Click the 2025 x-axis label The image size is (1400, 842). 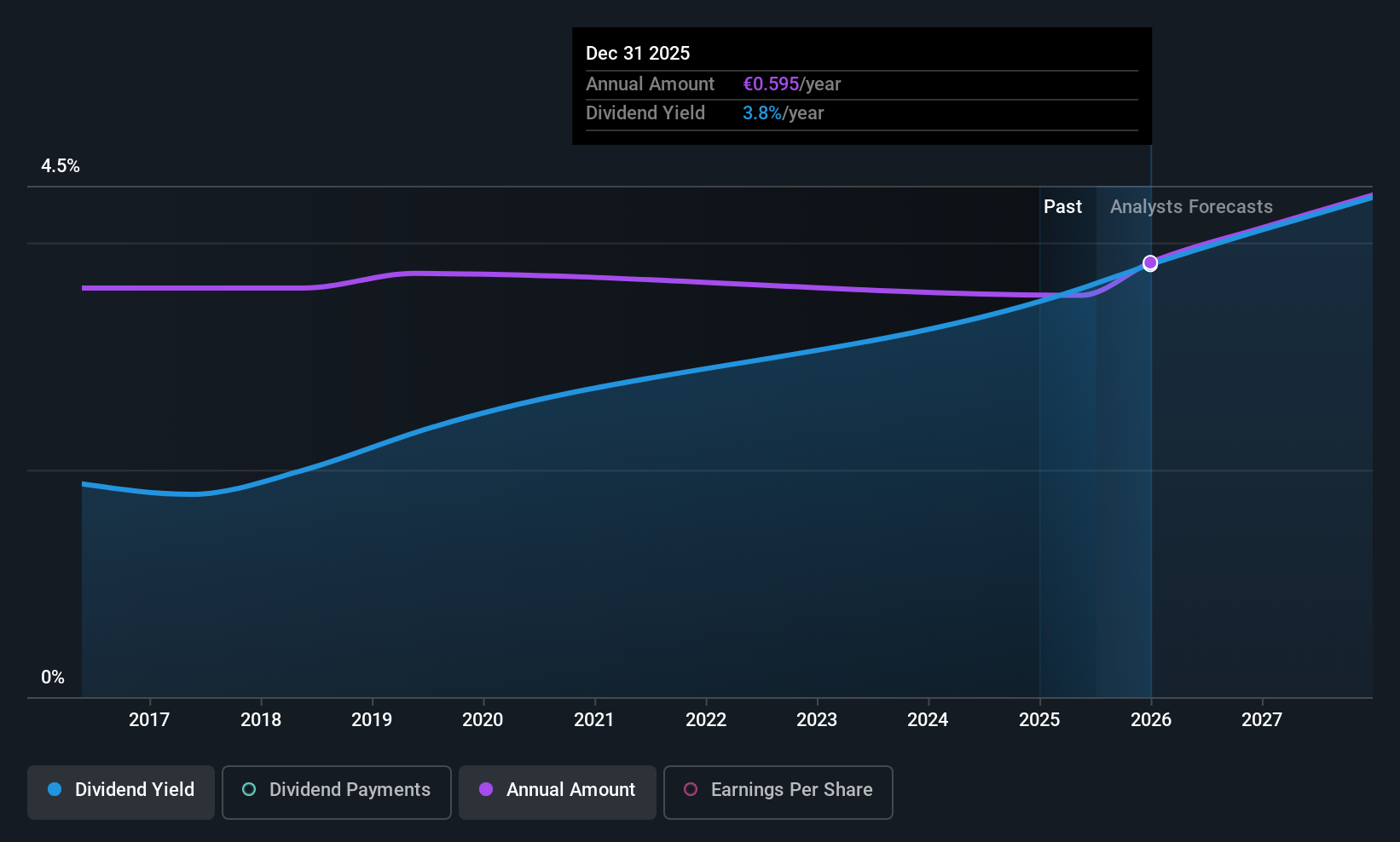tap(1039, 720)
